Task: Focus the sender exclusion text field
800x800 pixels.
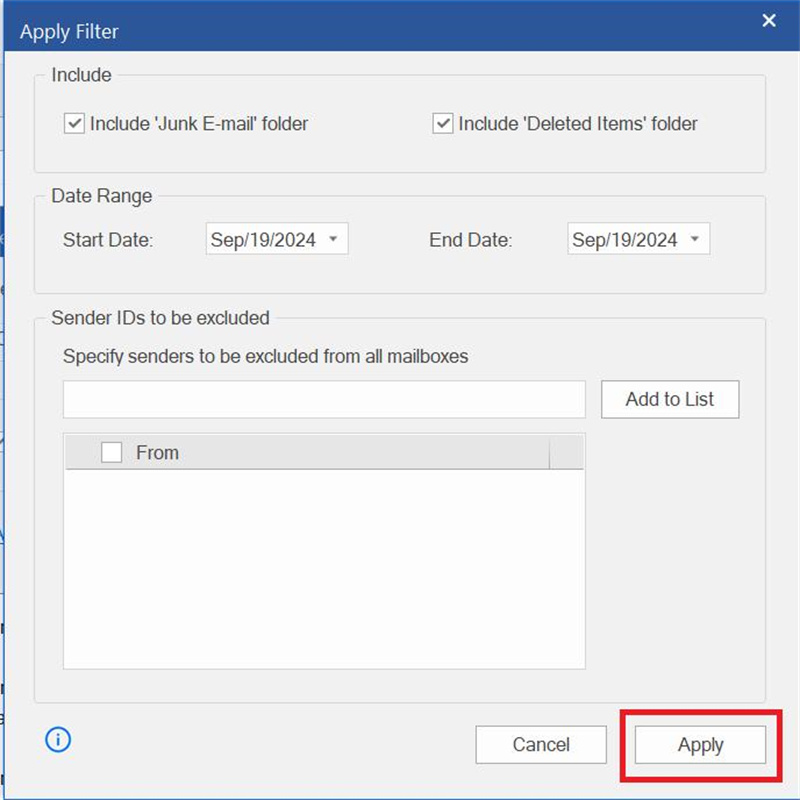Action: (324, 399)
